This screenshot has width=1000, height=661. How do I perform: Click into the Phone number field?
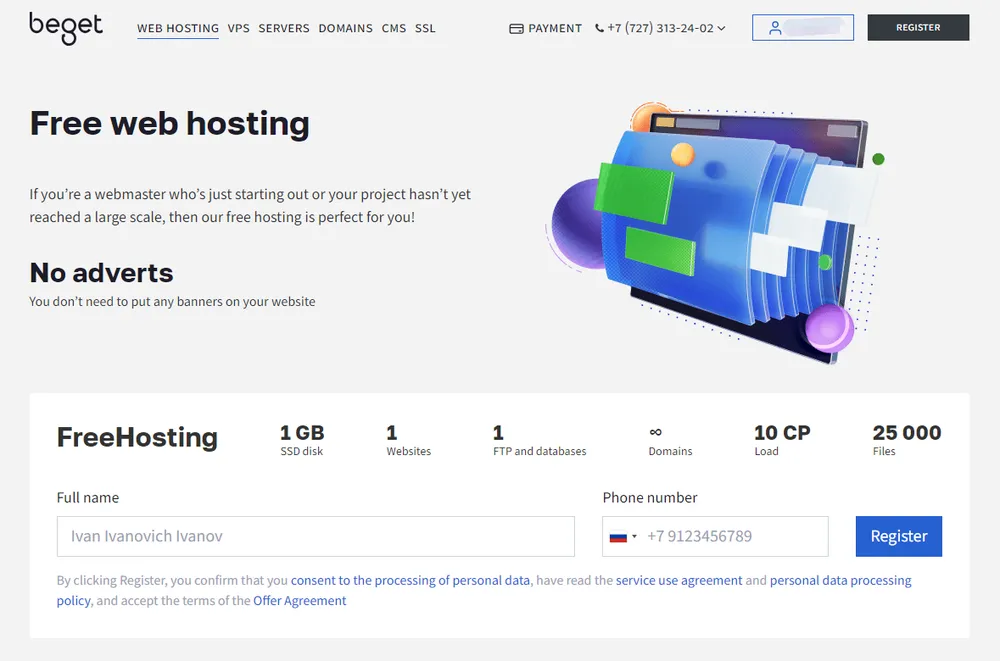(x=735, y=537)
